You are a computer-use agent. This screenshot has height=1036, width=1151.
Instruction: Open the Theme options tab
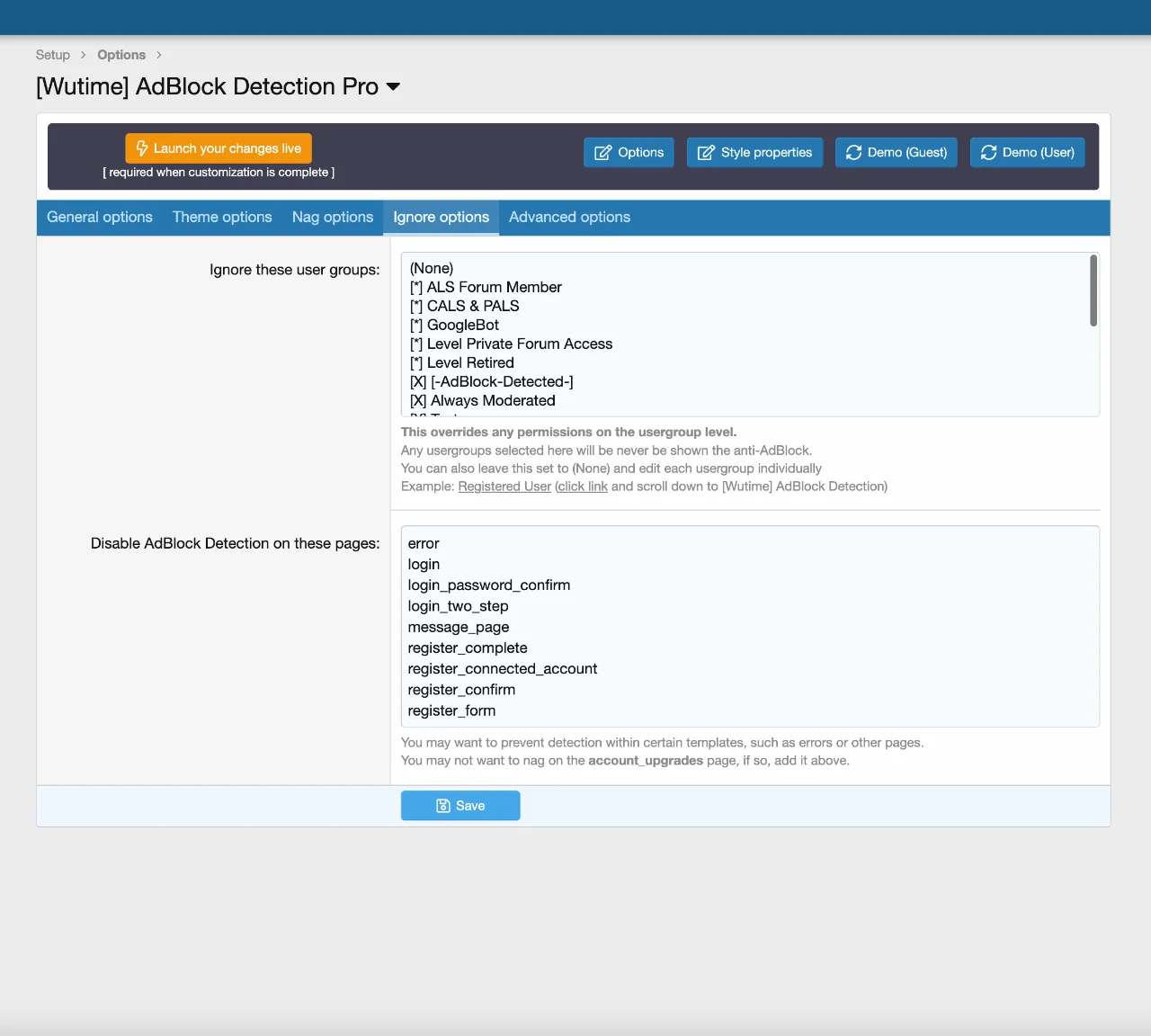pyautogui.click(x=222, y=217)
